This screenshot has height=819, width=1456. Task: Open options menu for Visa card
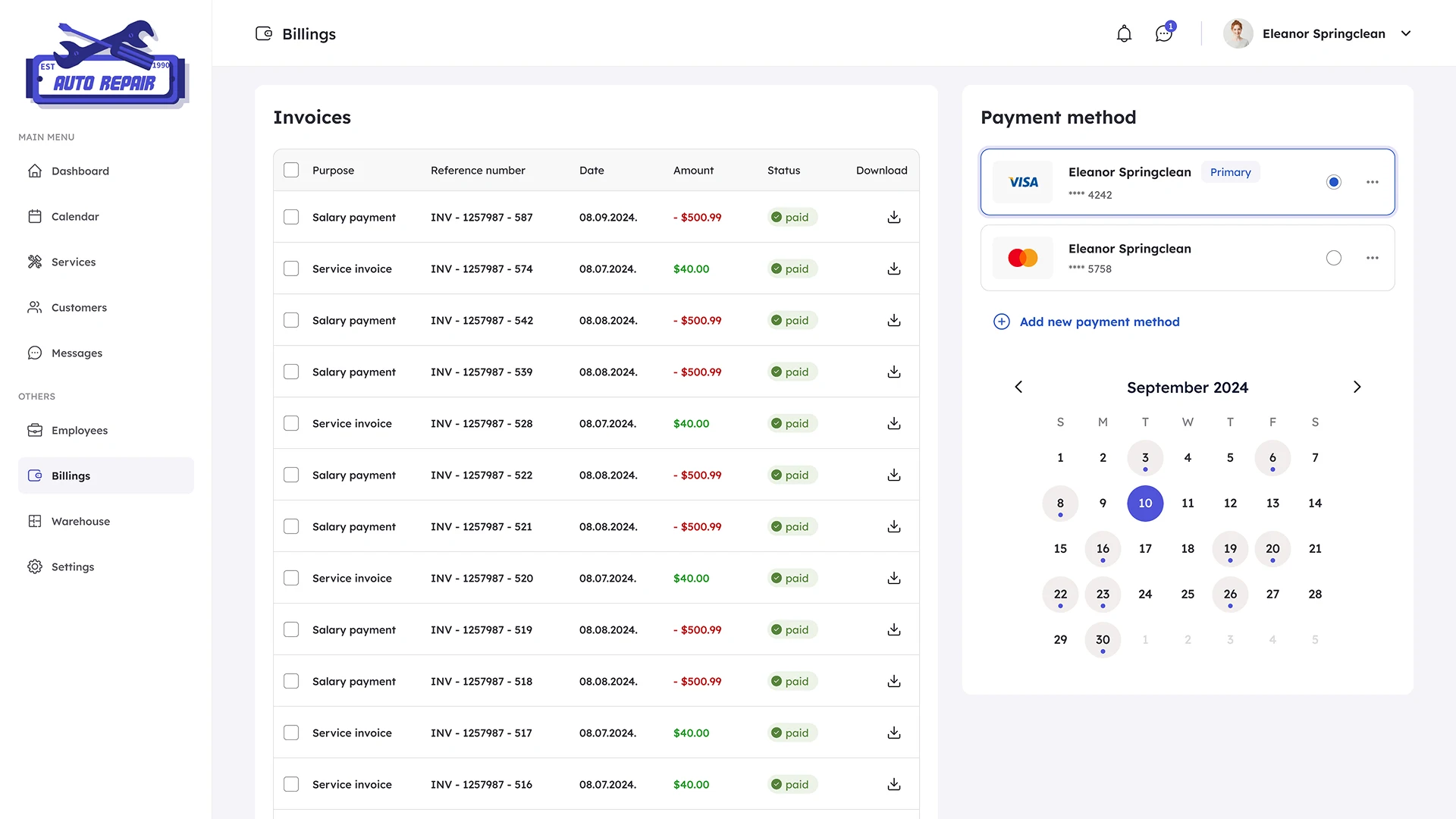click(x=1373, y=182)
